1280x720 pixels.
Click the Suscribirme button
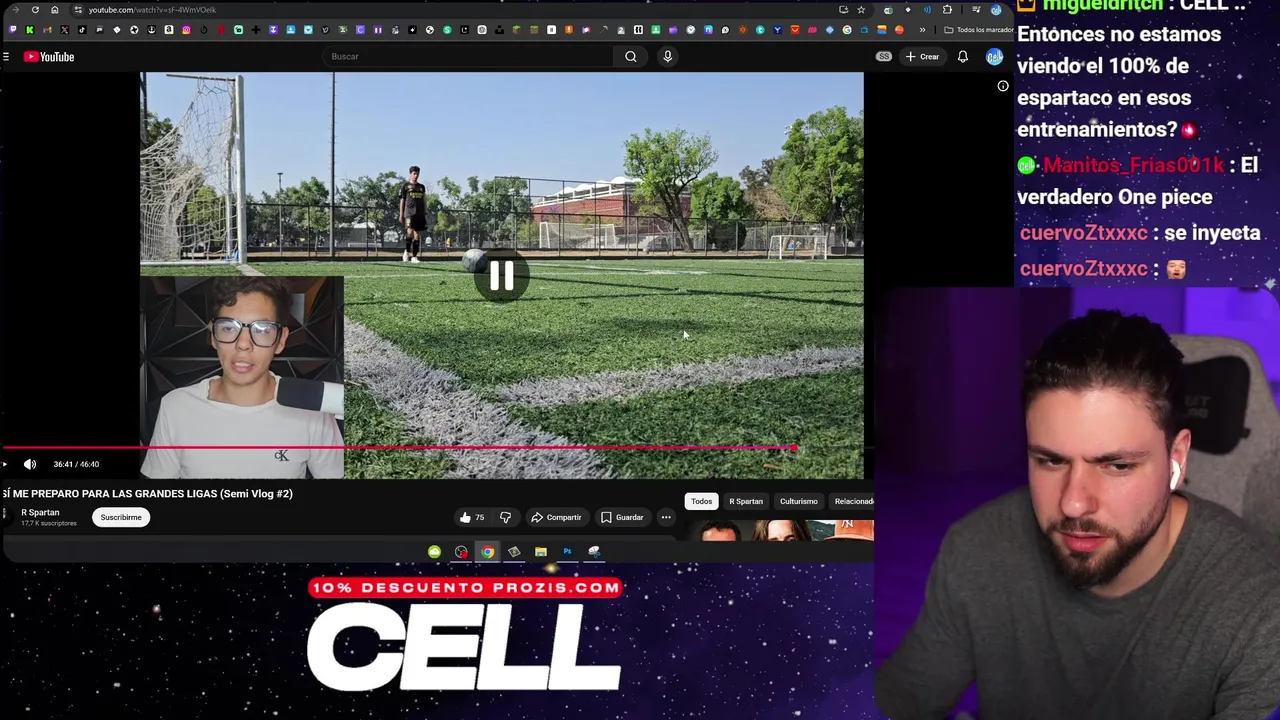[121, 517]
